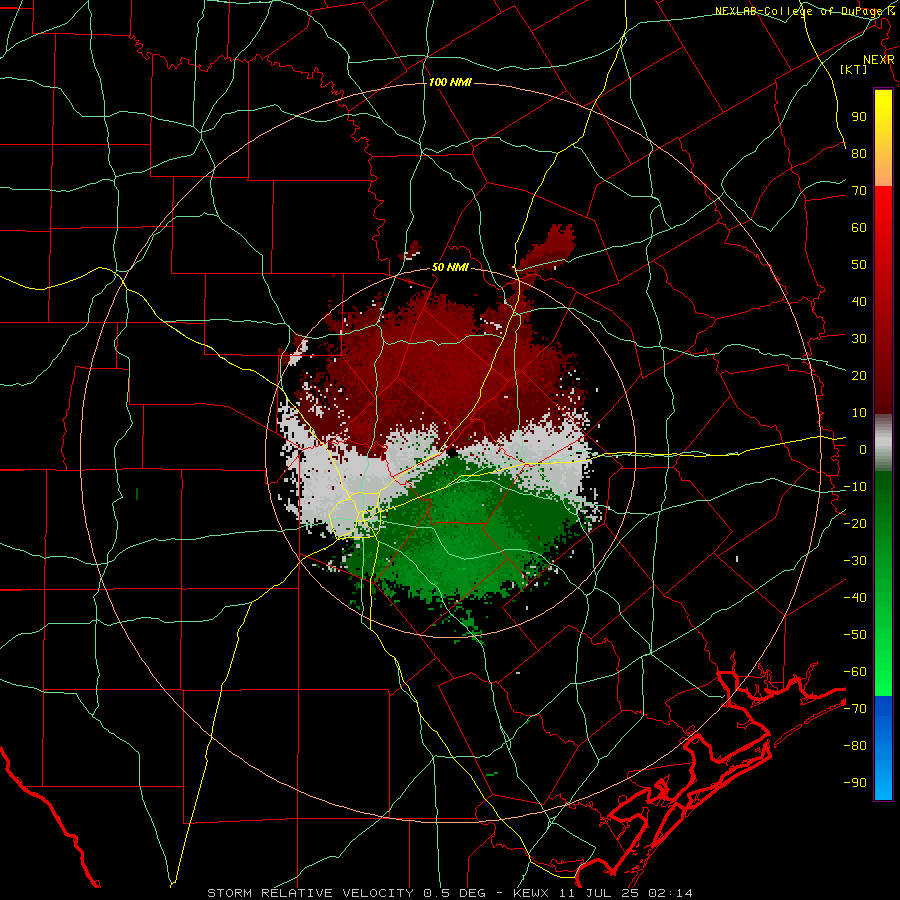Click the color scale value 80
Viewport: 900px width, 900px height.
pos(859,154)
